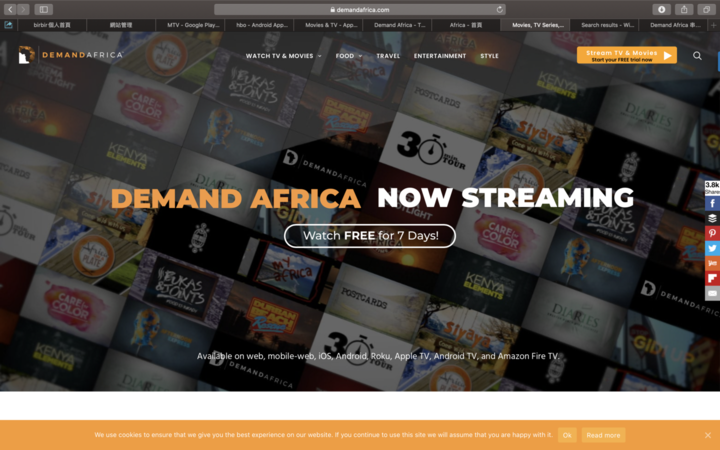Viewport: 720px width, 450px height.
Task: Click the Watch FREE for 7 Days button
Action: click(x=370, y=236)
